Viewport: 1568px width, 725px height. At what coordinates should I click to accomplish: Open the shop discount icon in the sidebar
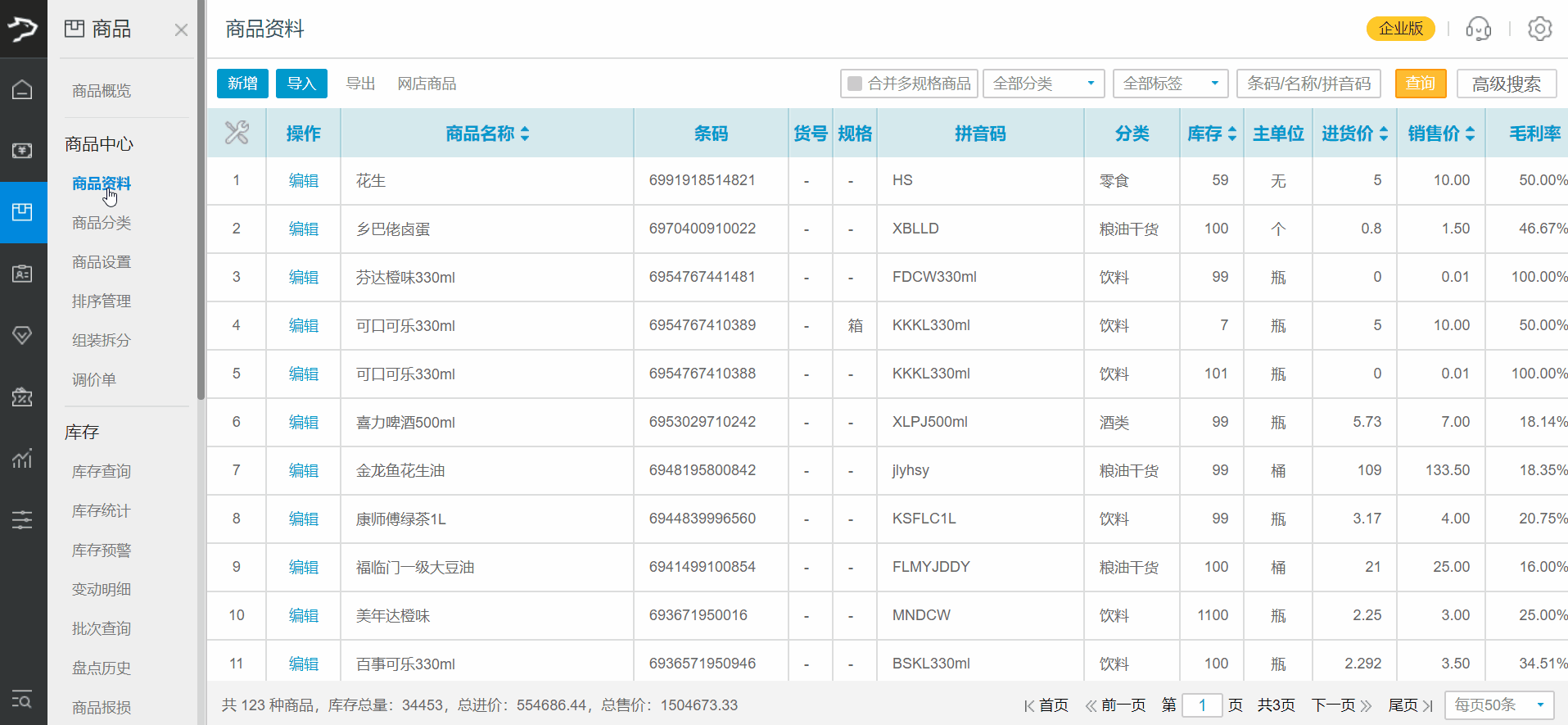click(x=23, y=396)
